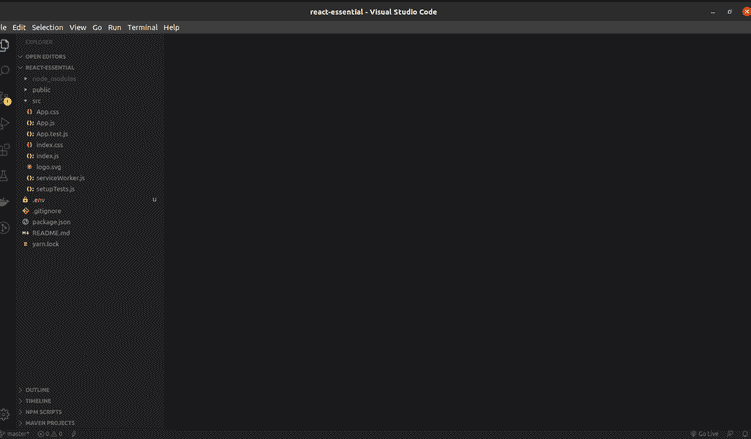Open the errors and warnings count indicator
The image size is (751, 439).
coord(50,434)
